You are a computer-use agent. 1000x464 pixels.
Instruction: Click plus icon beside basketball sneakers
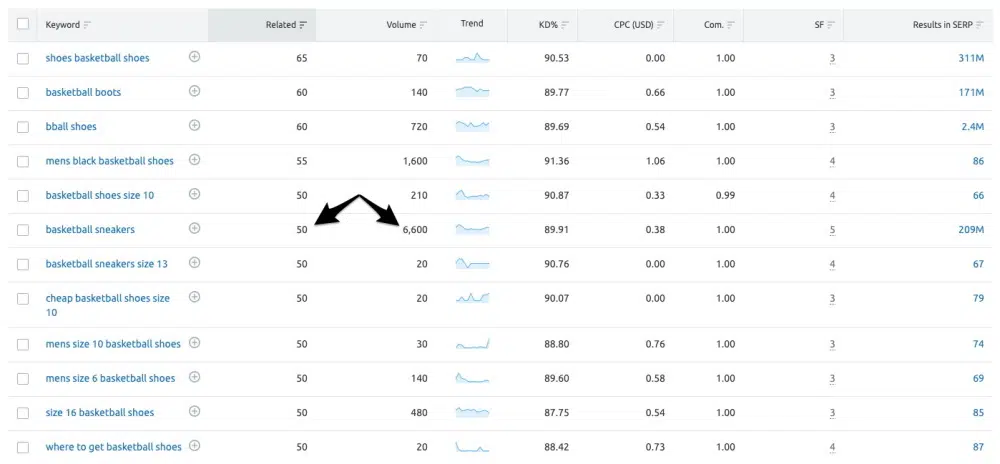point(195,228)
